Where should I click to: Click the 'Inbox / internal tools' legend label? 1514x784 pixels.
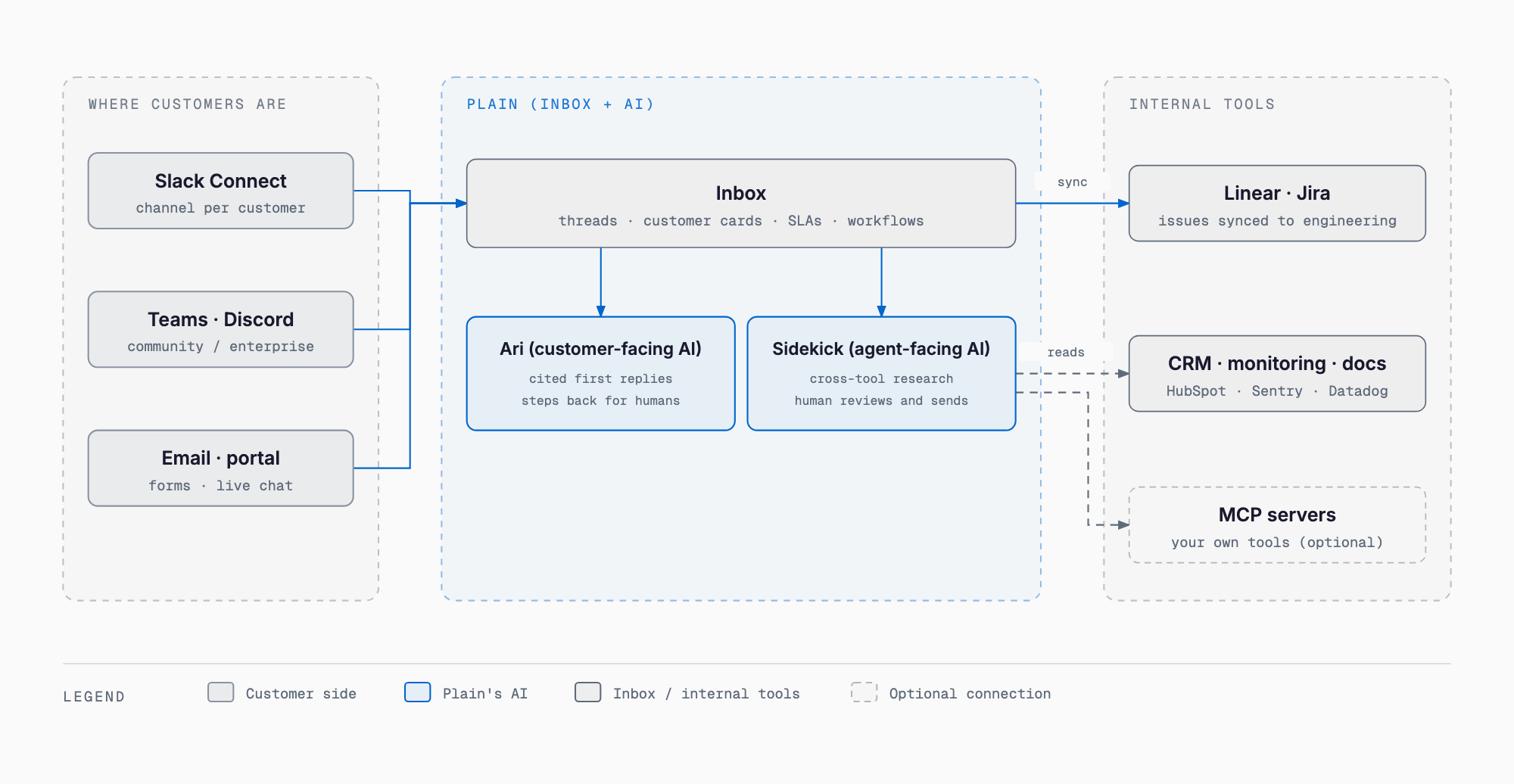706,694
